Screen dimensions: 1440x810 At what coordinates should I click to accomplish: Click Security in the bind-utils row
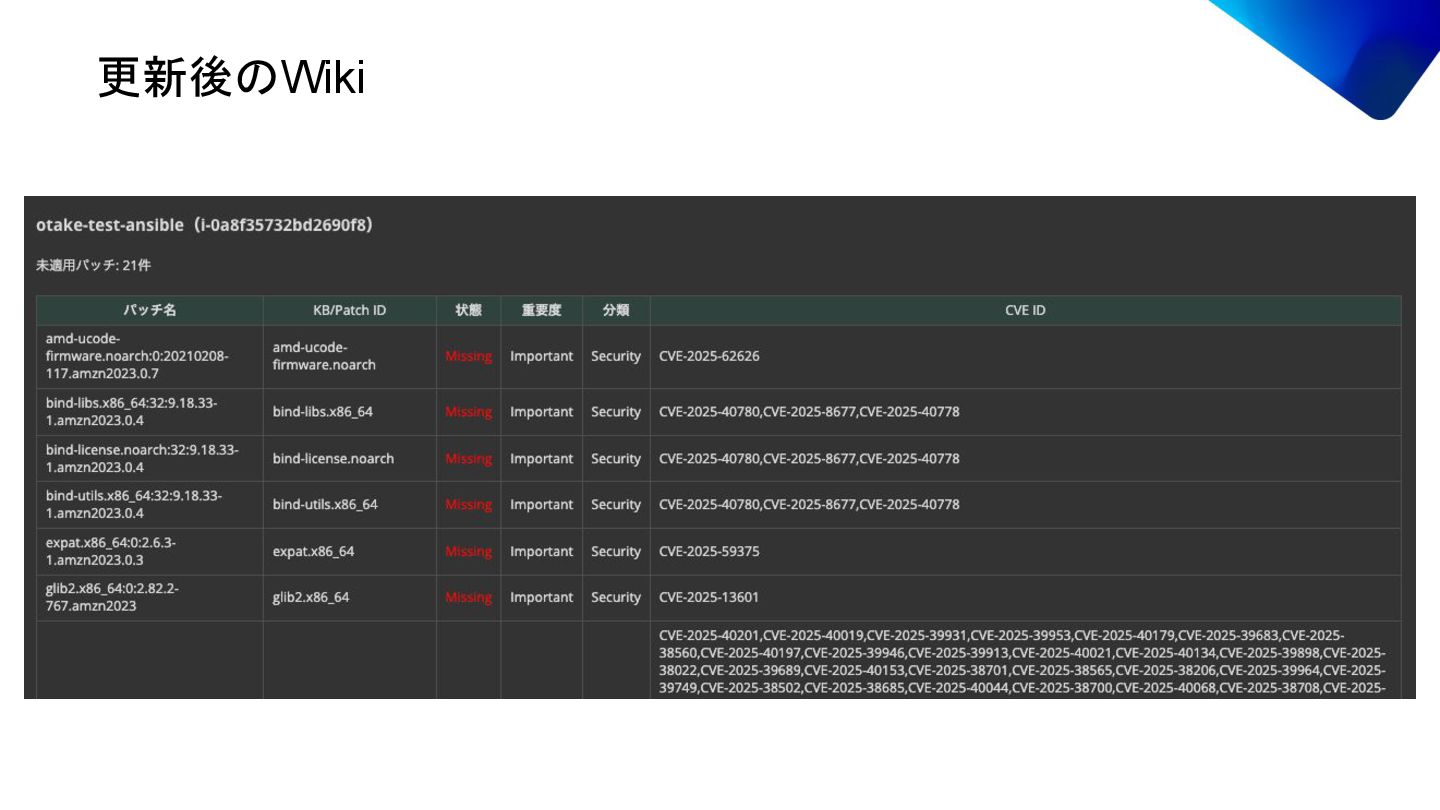615,505
